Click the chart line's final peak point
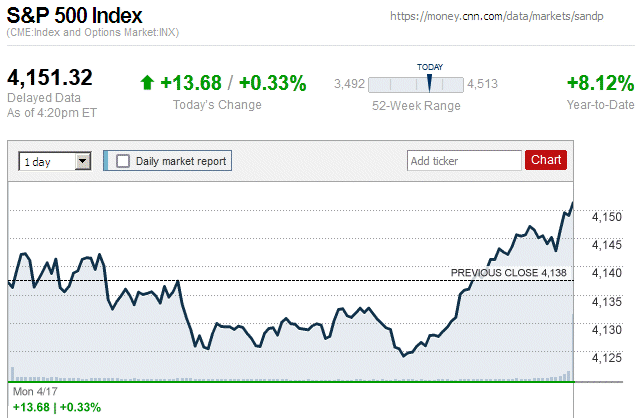Image resolution: width=640 pixels, height=420 pixels. (572, 203)
